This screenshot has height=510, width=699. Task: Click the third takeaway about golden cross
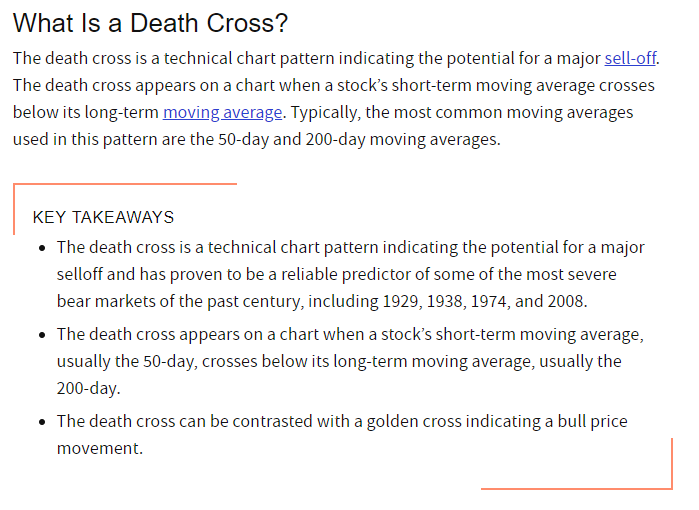341,422
